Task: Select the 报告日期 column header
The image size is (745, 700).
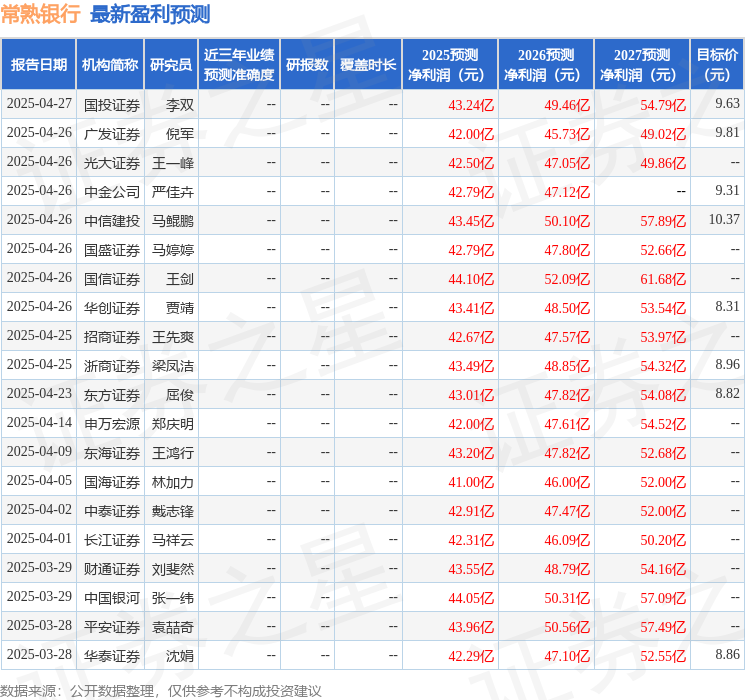Action: [38, 65]
